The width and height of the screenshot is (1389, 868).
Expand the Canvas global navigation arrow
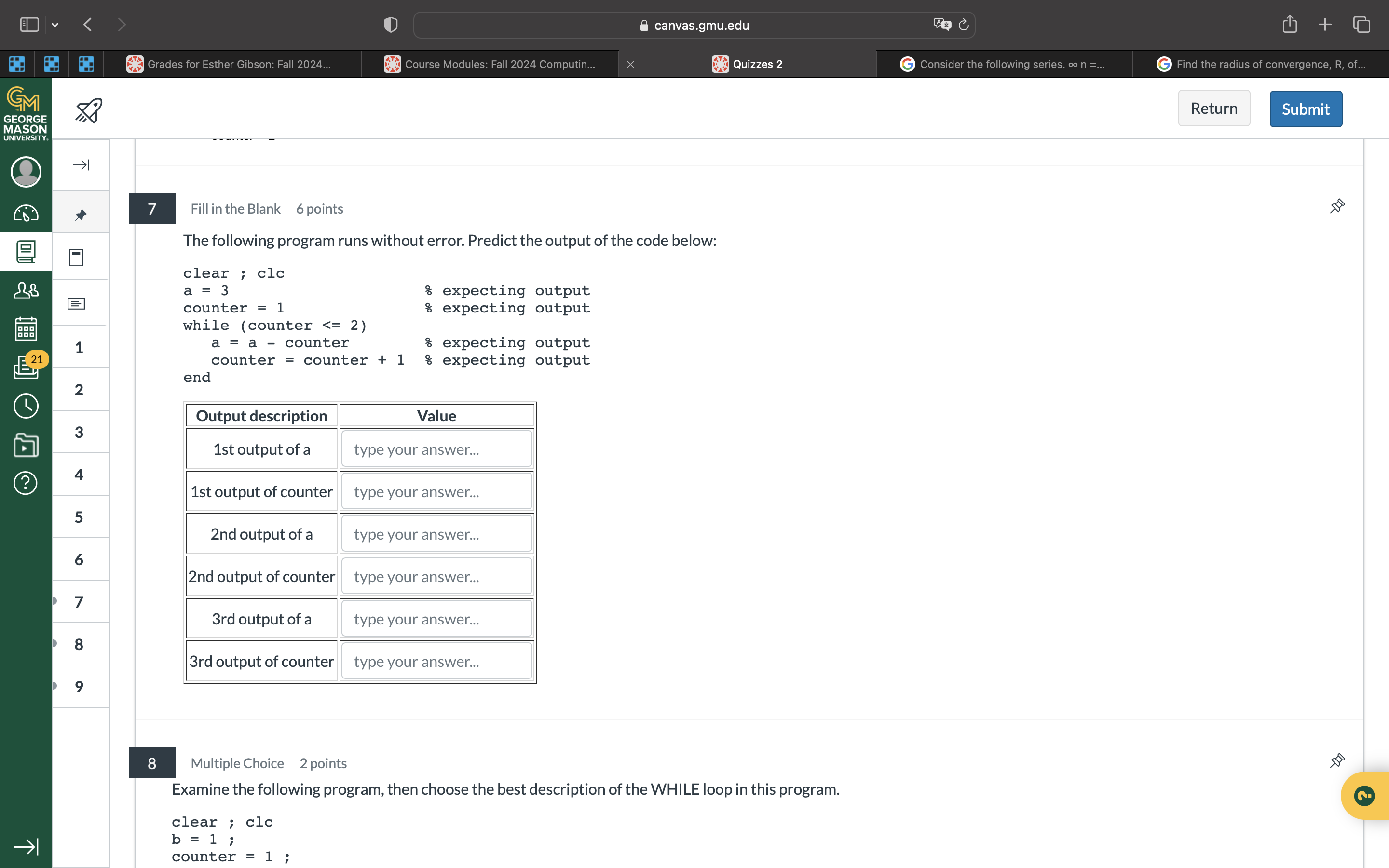point(26,846)
